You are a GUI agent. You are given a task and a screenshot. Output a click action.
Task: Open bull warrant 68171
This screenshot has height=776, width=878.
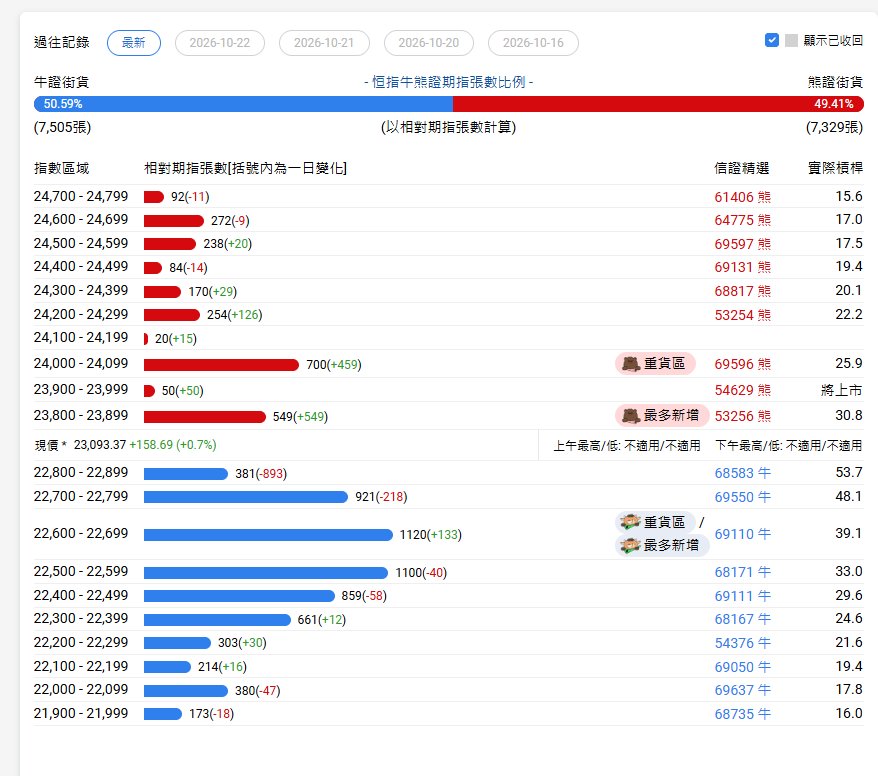coord(742,572)
